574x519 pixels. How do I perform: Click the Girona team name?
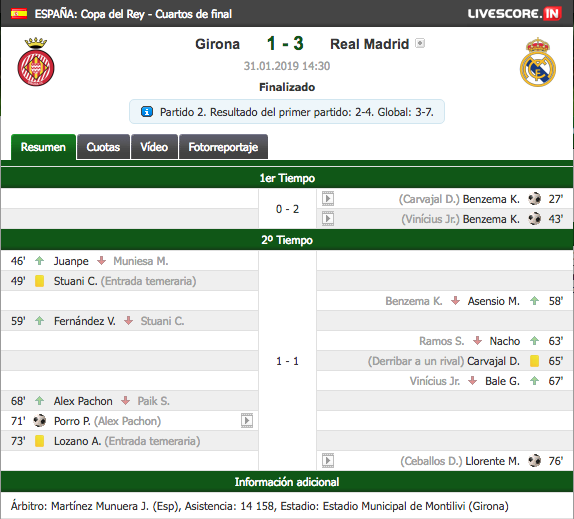coord(217,44)
